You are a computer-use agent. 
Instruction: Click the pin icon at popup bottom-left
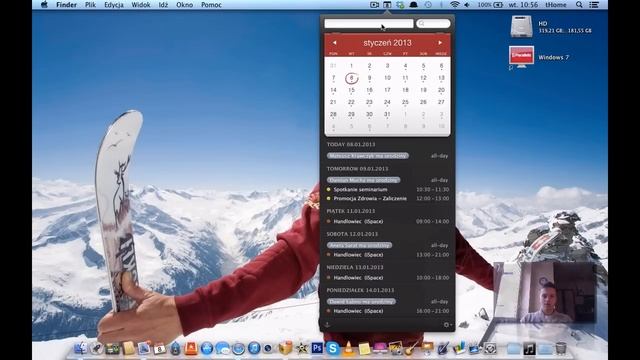pos(327,325)
